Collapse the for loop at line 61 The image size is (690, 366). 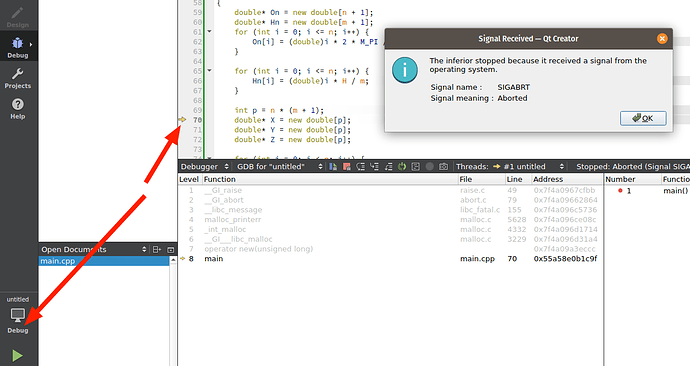209,32
